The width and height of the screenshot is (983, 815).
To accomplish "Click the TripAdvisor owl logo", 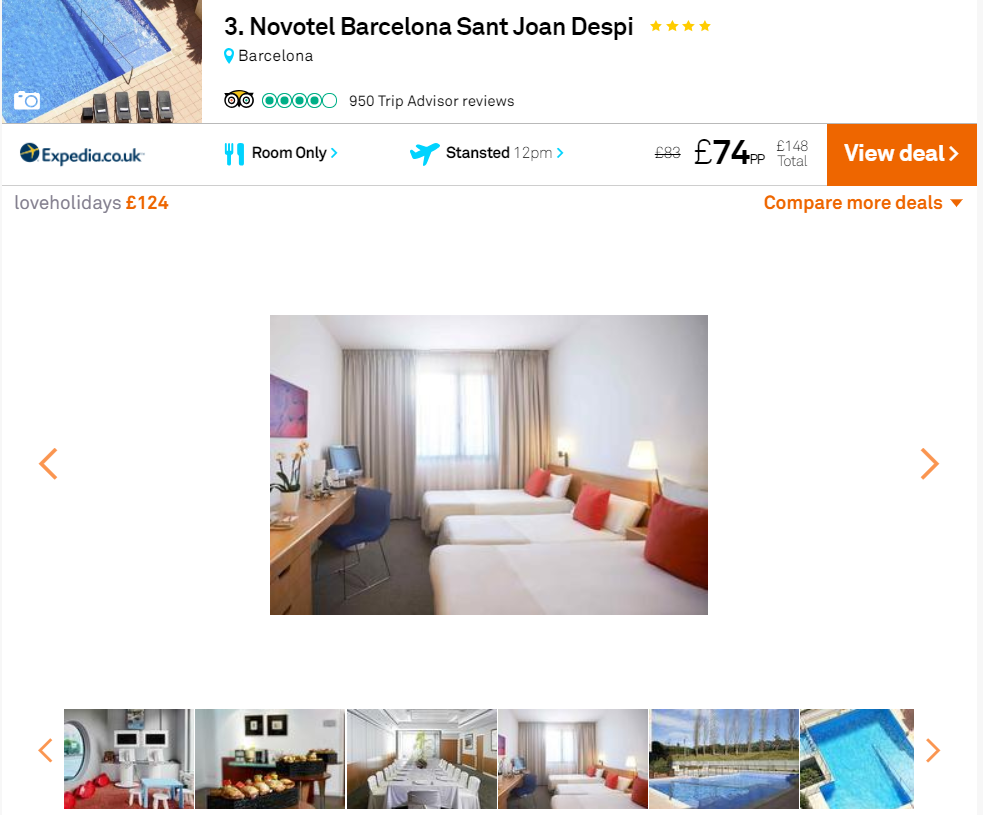I will point(239,100).
